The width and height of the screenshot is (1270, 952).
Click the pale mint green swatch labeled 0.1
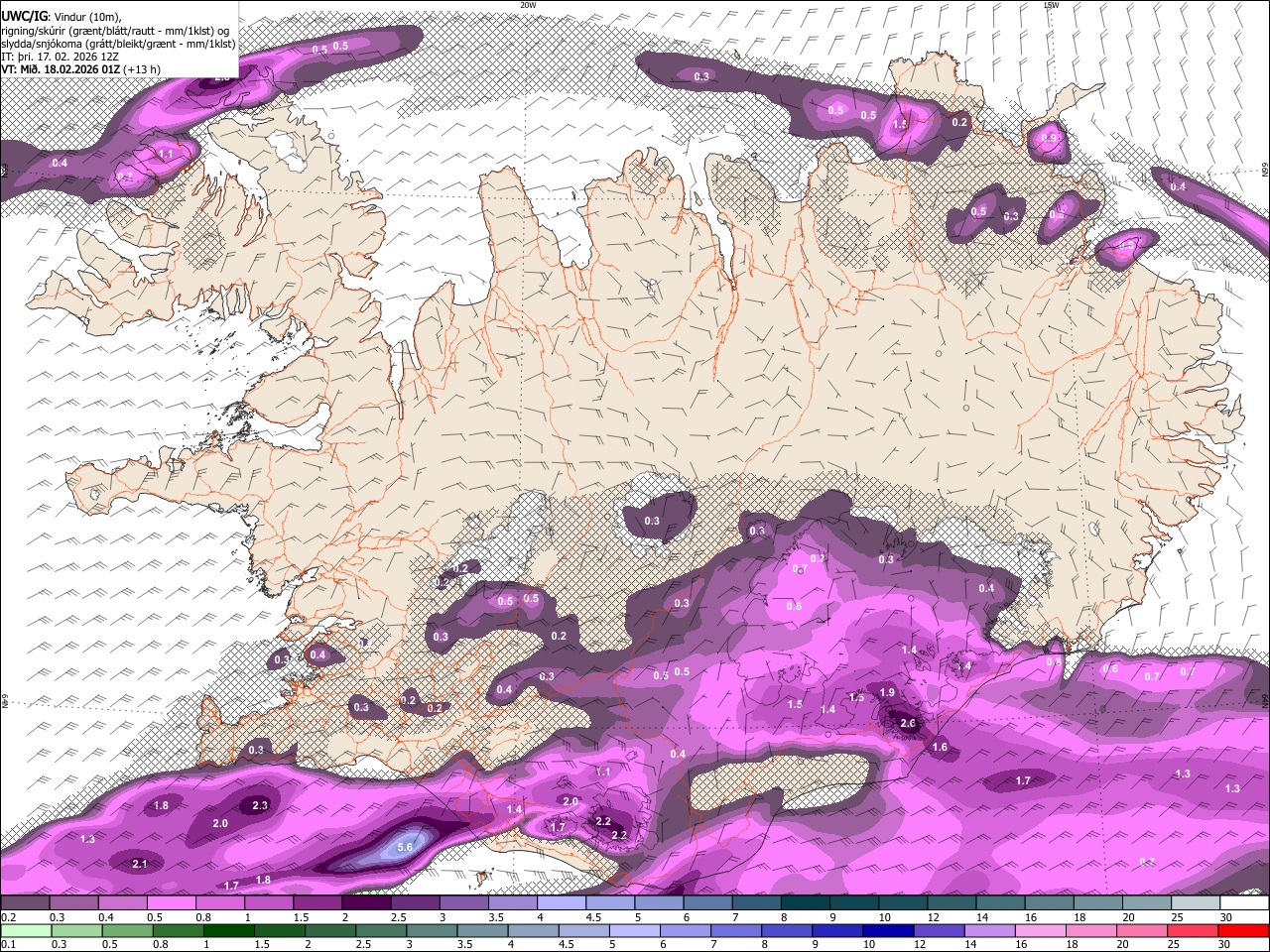click(x=25, y=931)
